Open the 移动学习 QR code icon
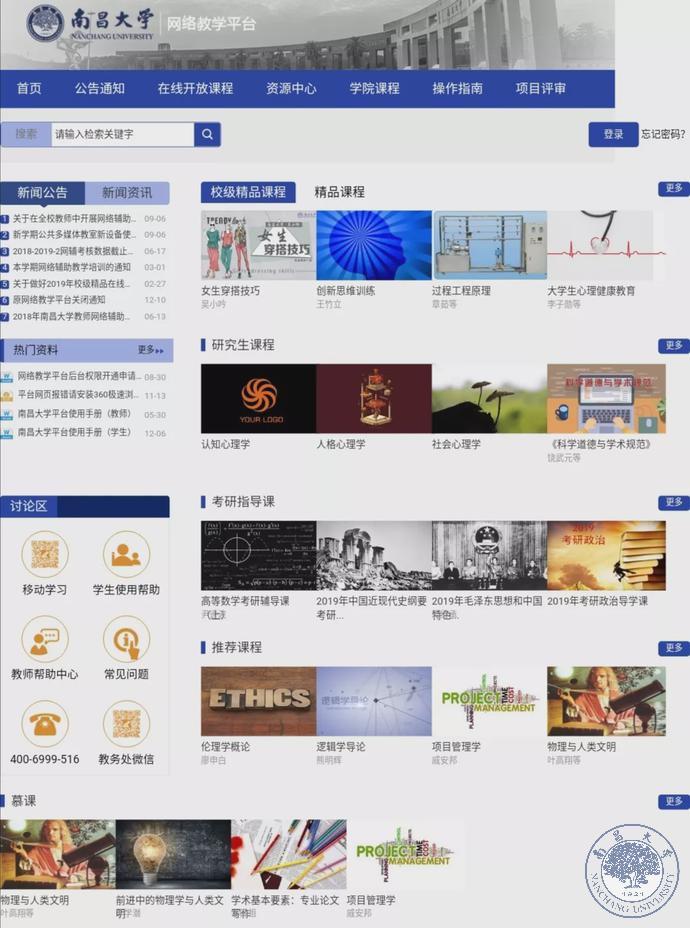Image resolution: width=690 pixels, height=928 pixels. tap(45, 554)
